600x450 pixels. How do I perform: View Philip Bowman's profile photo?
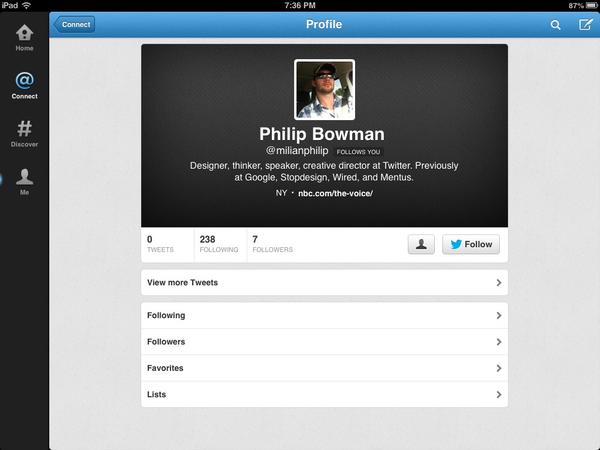tap(324, 90)
